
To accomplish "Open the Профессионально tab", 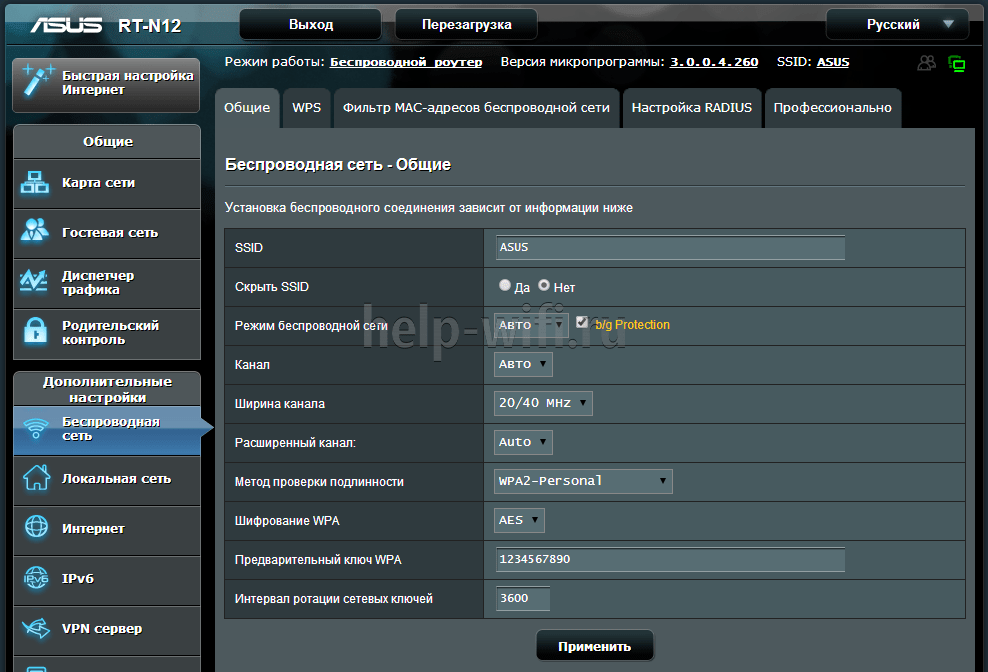I will pyautogui.click(x=832, y=108).
